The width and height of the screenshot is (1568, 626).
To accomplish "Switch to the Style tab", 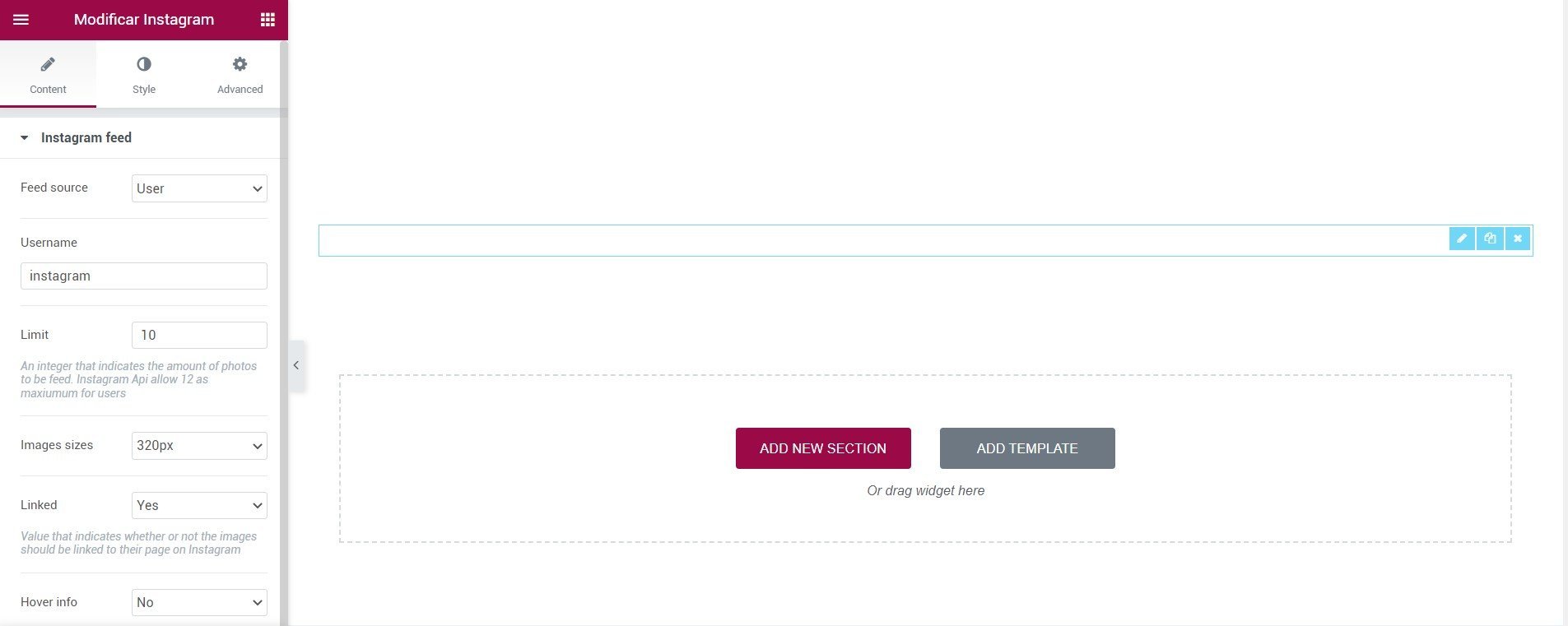I will (x=144, y=75).
